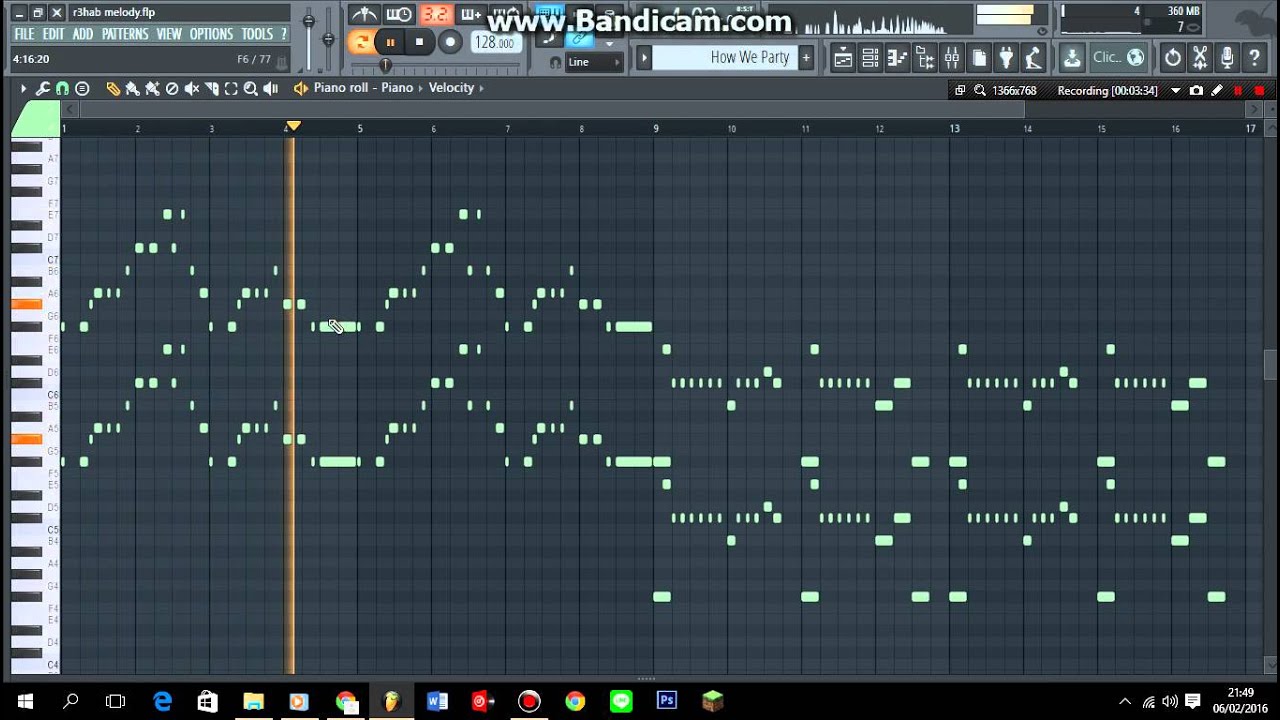Screen dimensions: 1280x720
Task: Click the online news Clic.. globe button
Action: click(1118, 58)
